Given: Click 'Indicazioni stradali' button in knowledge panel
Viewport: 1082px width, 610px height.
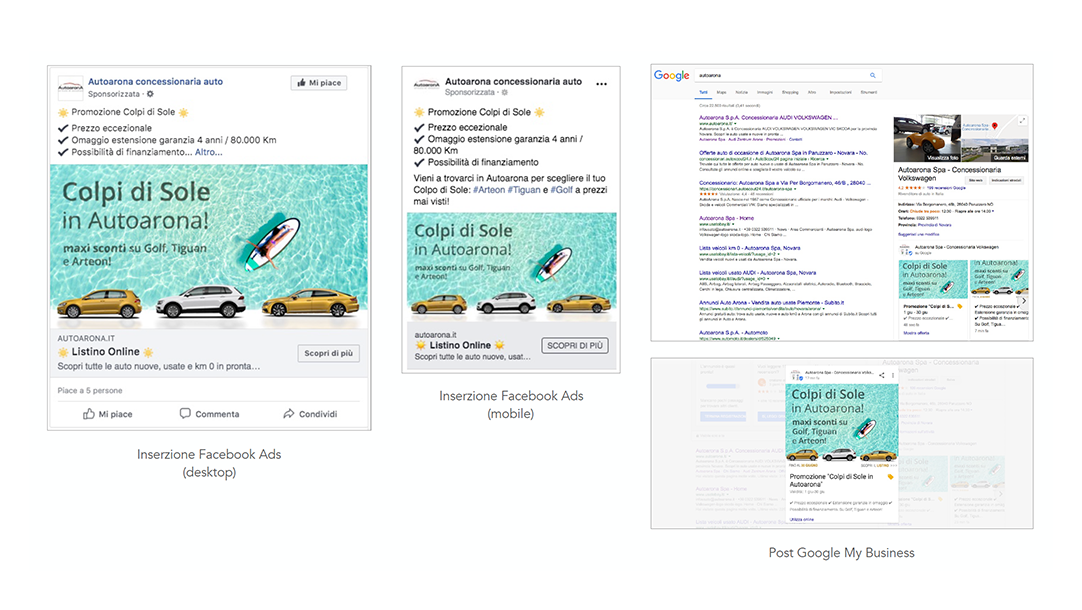Looking at the screenshot, I should pos(1006,180).
